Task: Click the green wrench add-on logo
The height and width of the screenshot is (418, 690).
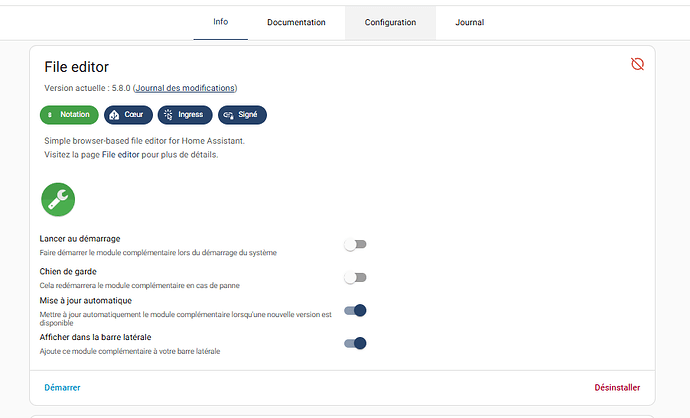Action: (58, 199)
